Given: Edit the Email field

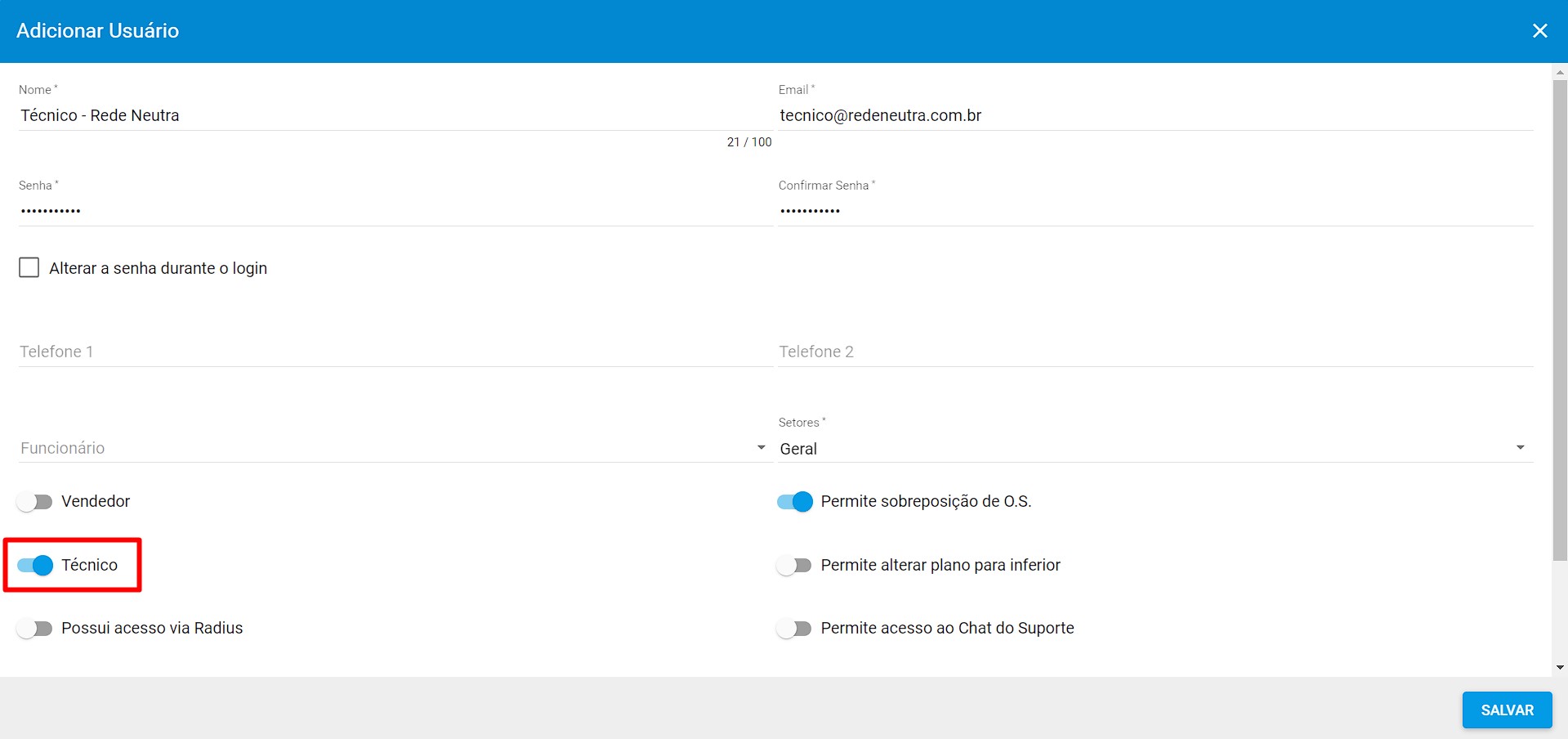Looking at the screenshot, I should [1152, 115].
